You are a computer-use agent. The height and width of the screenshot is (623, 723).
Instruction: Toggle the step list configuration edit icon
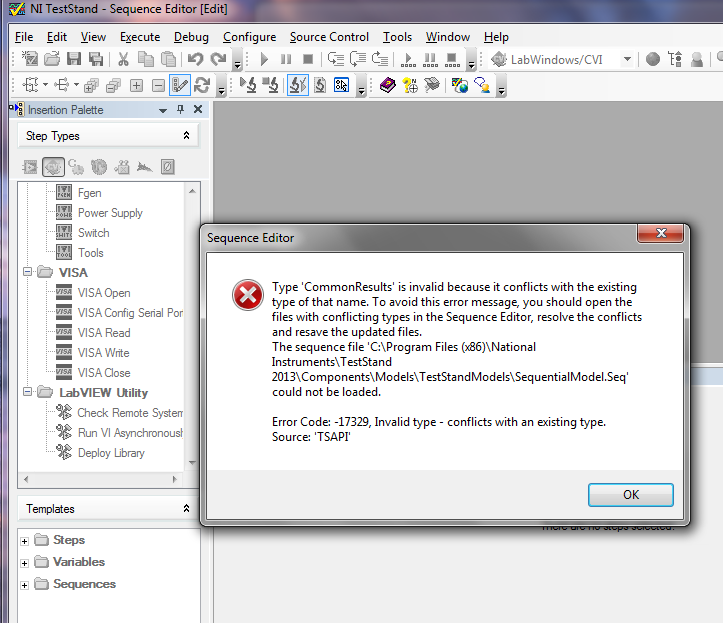click(180, 85)
